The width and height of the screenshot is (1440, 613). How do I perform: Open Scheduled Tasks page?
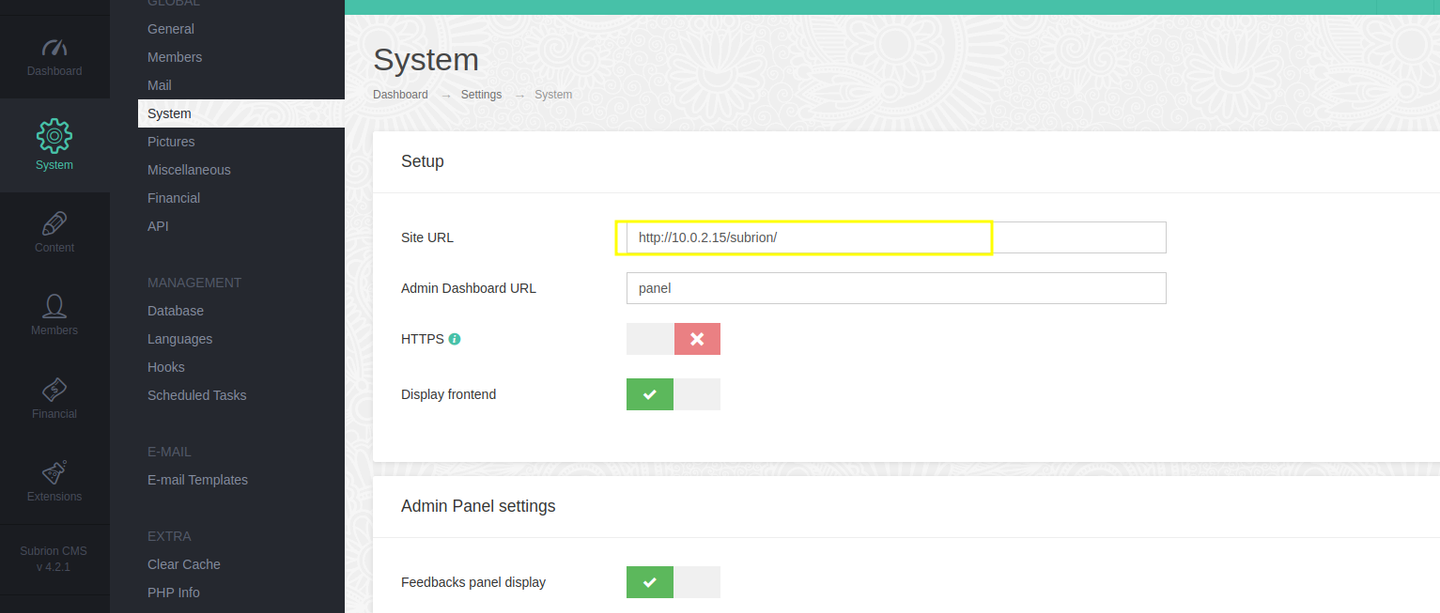click(197, 395)
